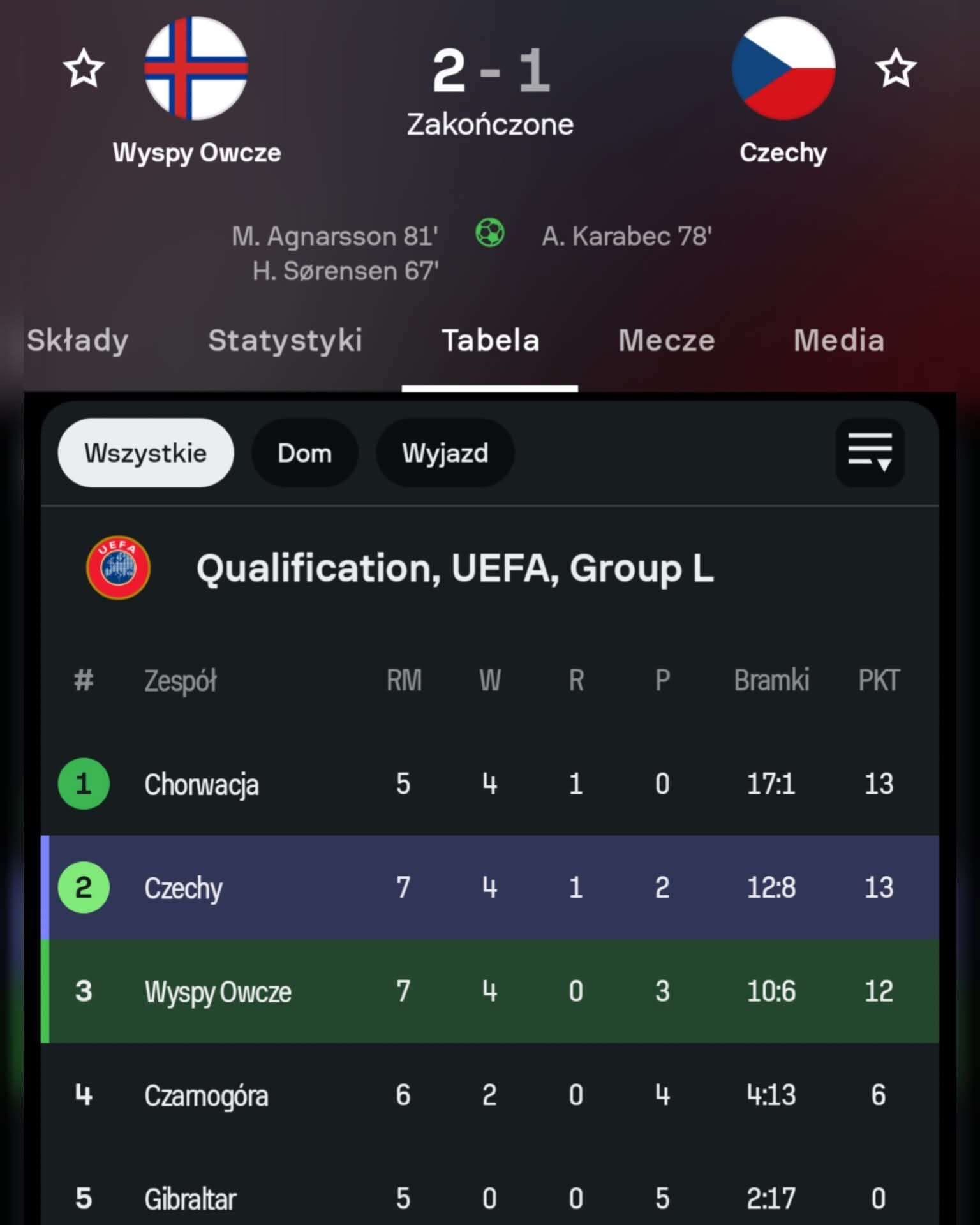Viewport: 980px width, 1225px height.
Task: Open the UEFA logo icon
Action: click(119, 567)
